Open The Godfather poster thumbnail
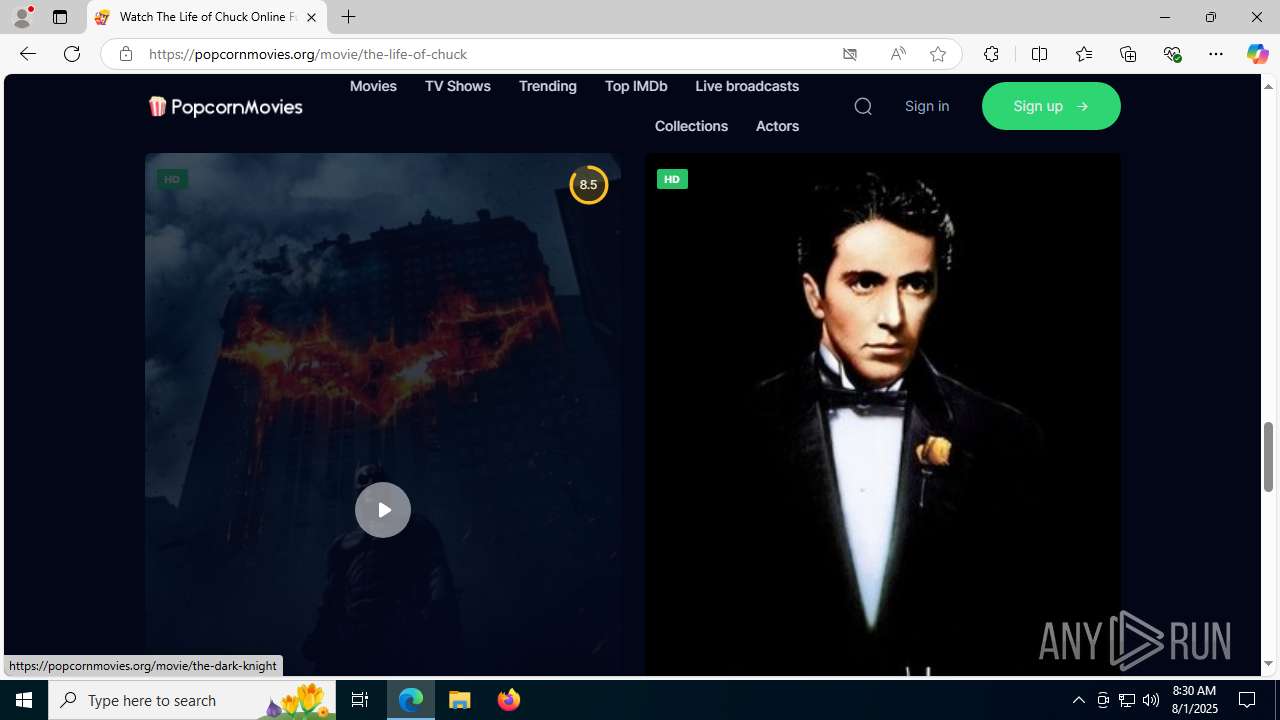 [882, 415]
